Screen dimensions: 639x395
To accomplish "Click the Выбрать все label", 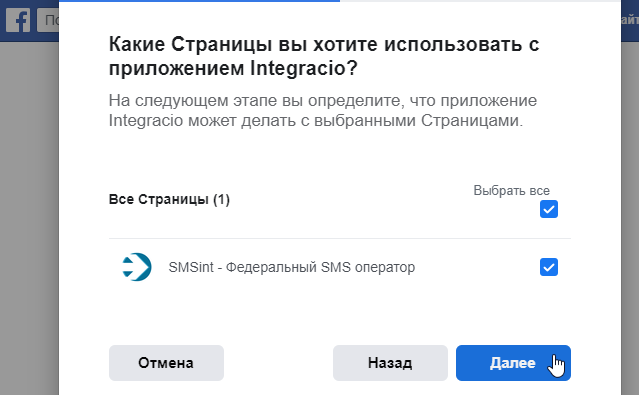I will (511, 190).
